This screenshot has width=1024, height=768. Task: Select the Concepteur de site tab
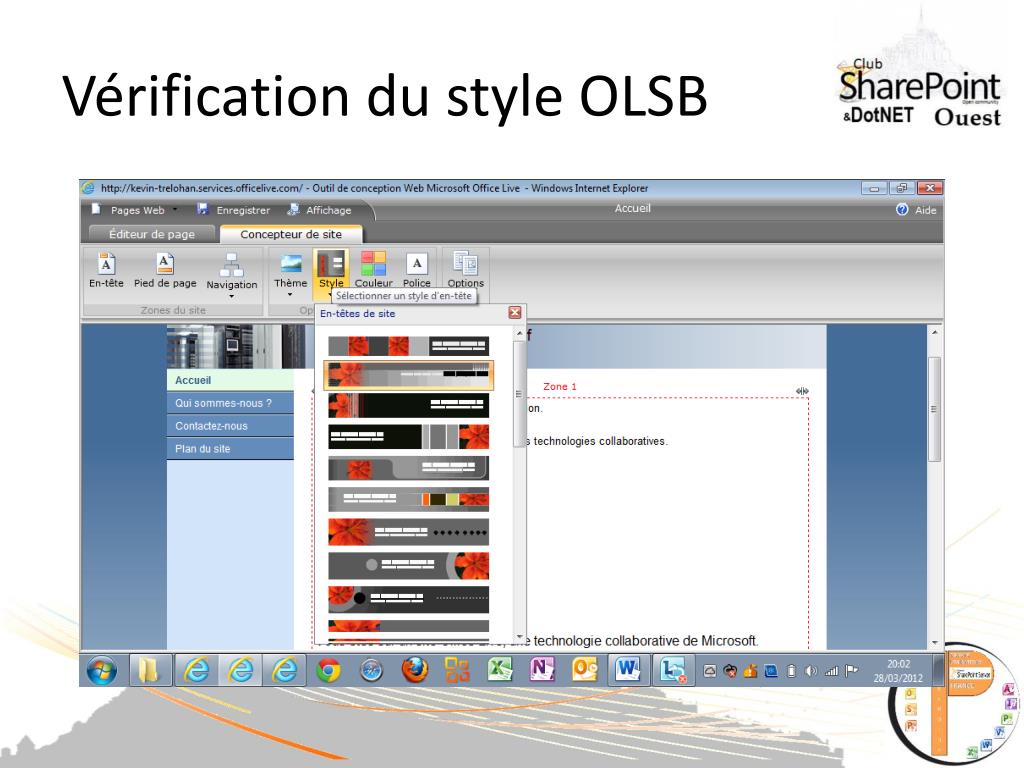coord(291,234)
